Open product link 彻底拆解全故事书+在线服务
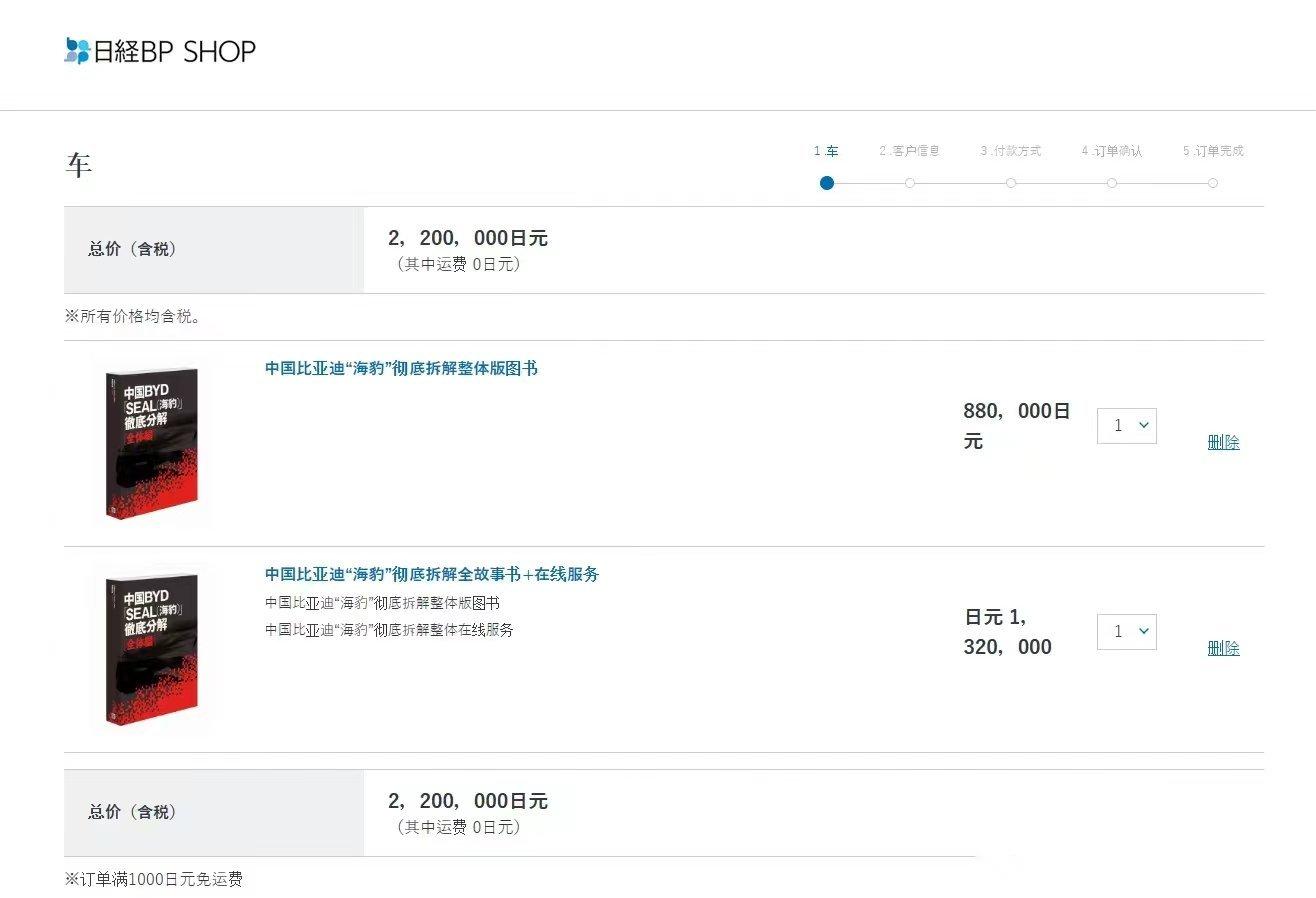 click(432, 574)
